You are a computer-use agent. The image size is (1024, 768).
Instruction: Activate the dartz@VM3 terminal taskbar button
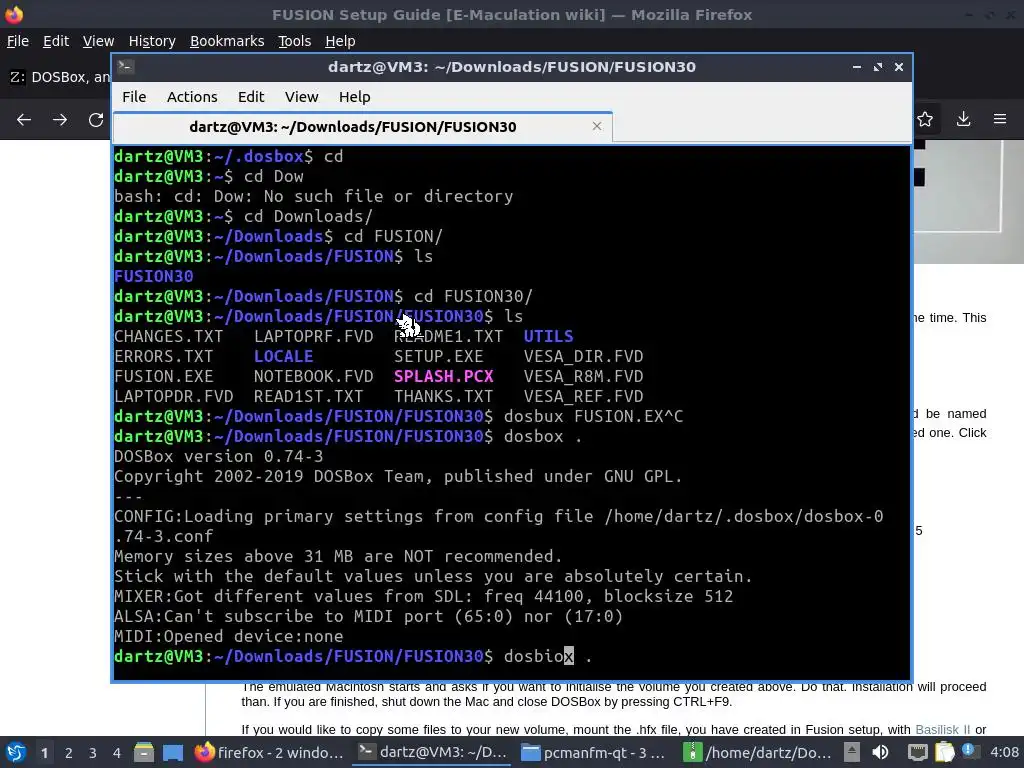coord(432,752)
